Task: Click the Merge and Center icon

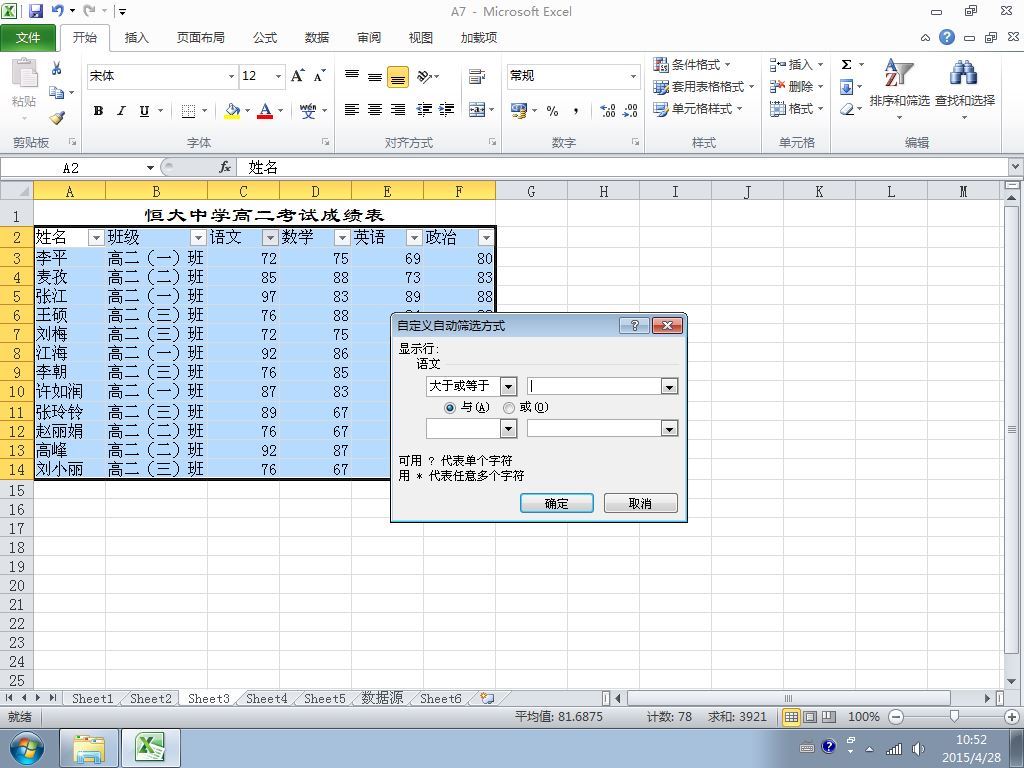Action: 477,110
